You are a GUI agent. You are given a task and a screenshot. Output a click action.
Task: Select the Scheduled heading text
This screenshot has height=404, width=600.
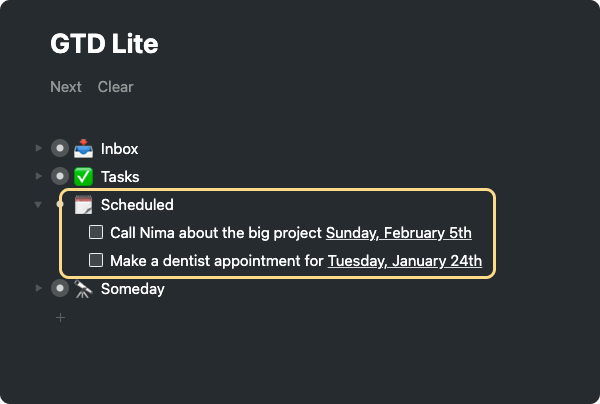pos(137,205)
